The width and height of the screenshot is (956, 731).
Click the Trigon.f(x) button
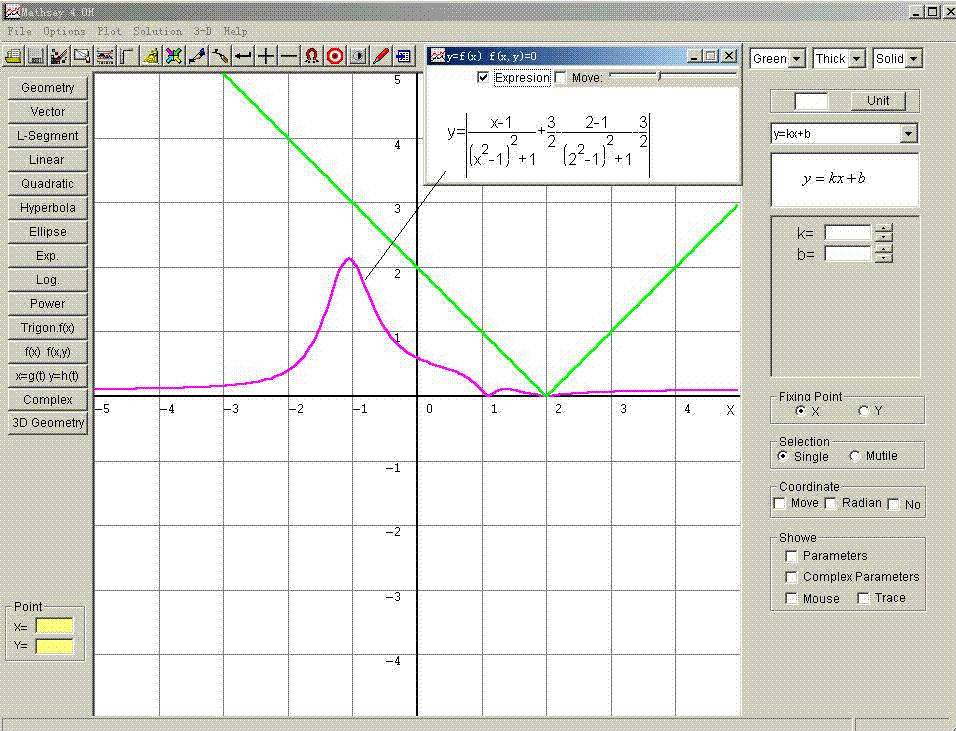click(48, 328)
